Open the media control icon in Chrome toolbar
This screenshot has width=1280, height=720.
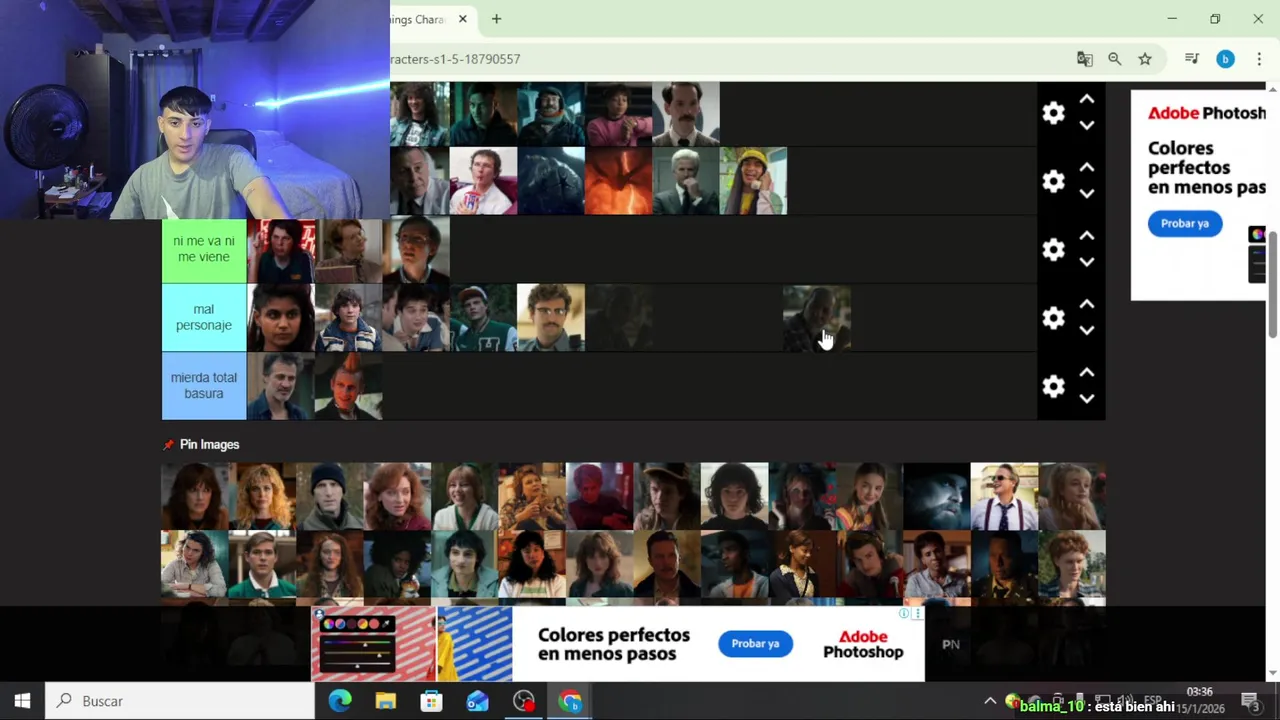(1192, 59)
